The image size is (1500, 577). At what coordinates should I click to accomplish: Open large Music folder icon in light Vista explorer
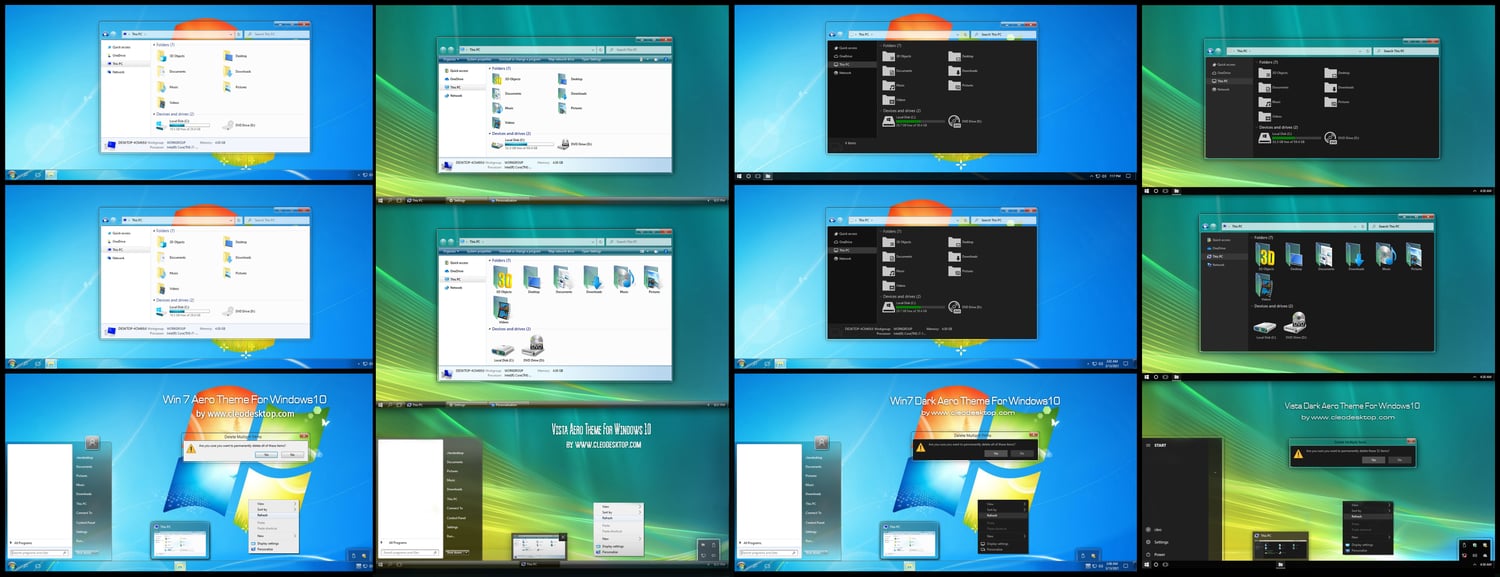624,278
